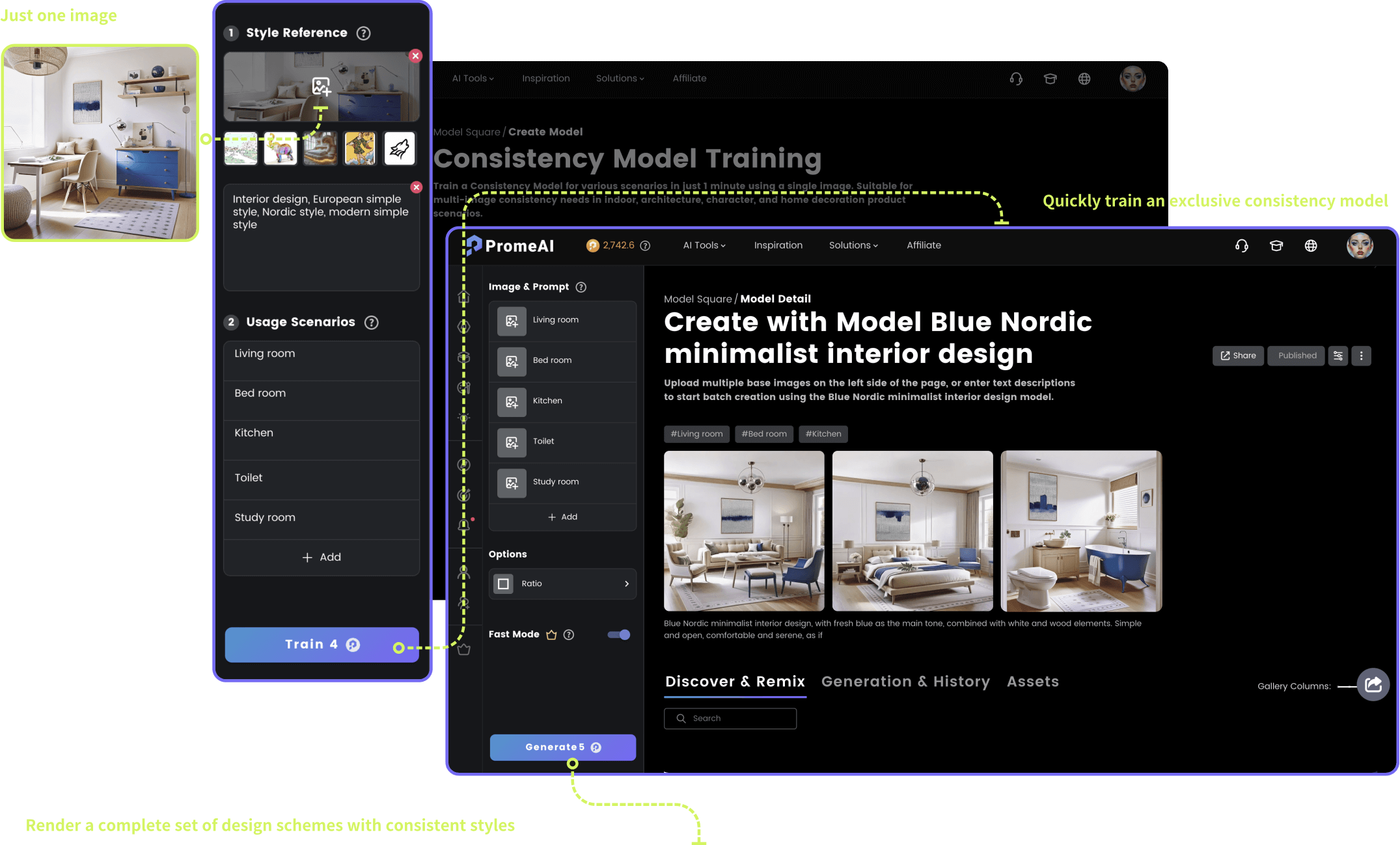The image size is (1400, 845).
Task: Open coin balance help icon
Action: coord(645,246)
